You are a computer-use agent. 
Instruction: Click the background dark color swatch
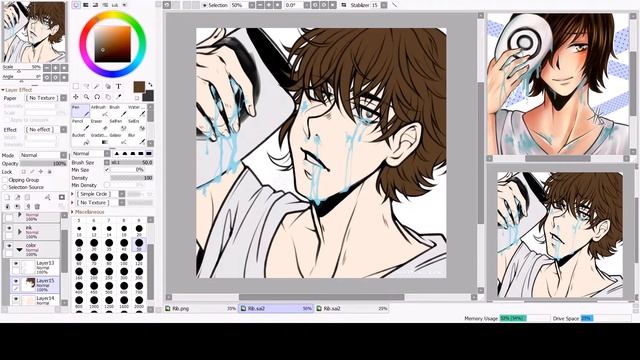[x=149, y=96]
